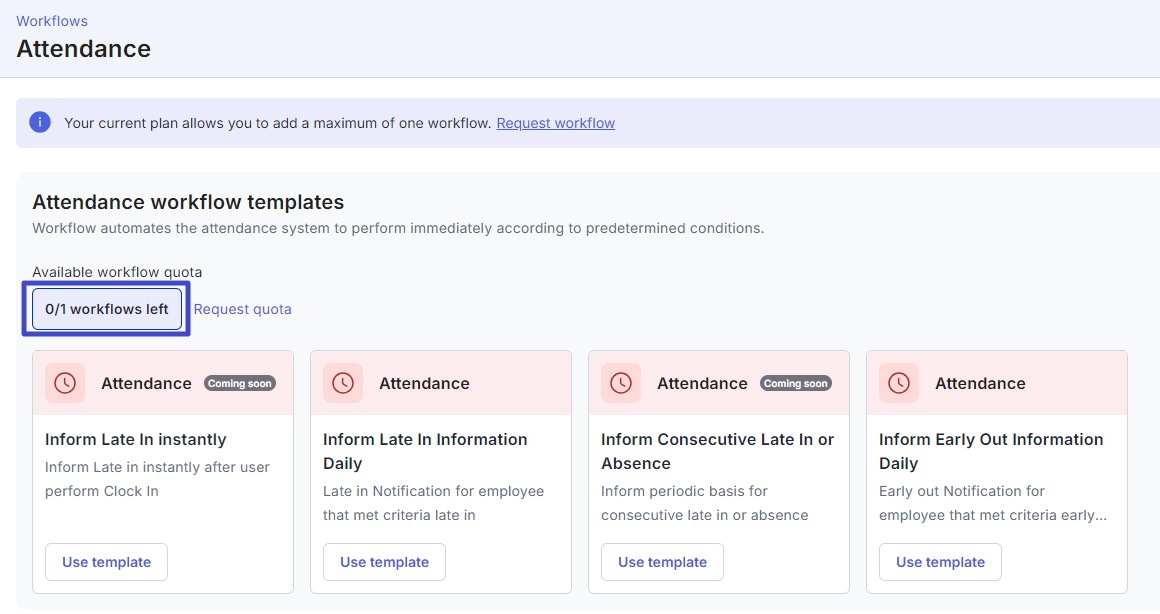Click the 0/1 workflows left quota badge
Screen dimensions: 1160x614
106,308
